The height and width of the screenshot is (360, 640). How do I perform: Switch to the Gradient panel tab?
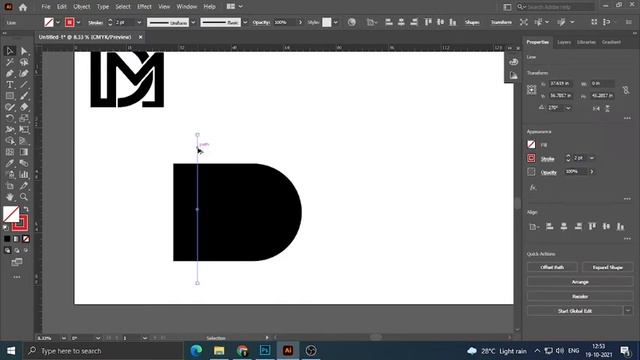pos(611,42)
